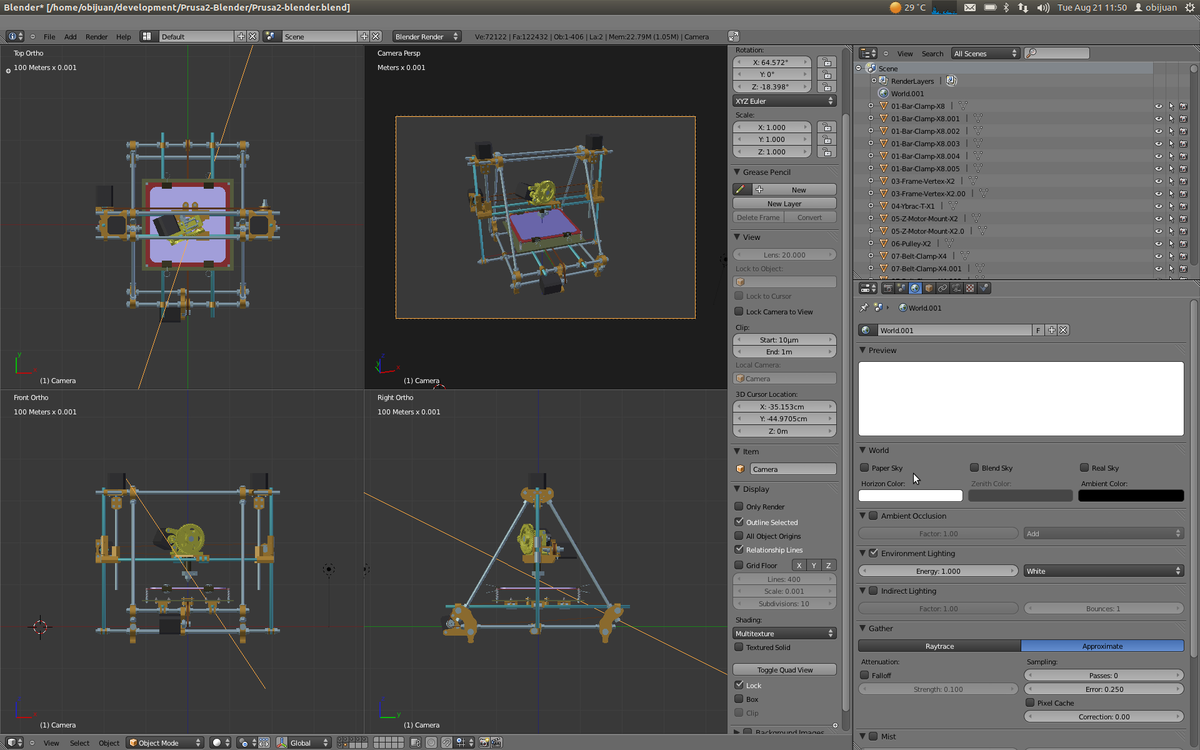The image size is (1200, 750).
Task: Switch to Object properties tab (orange cube)
Action: [x=929, y=288]
